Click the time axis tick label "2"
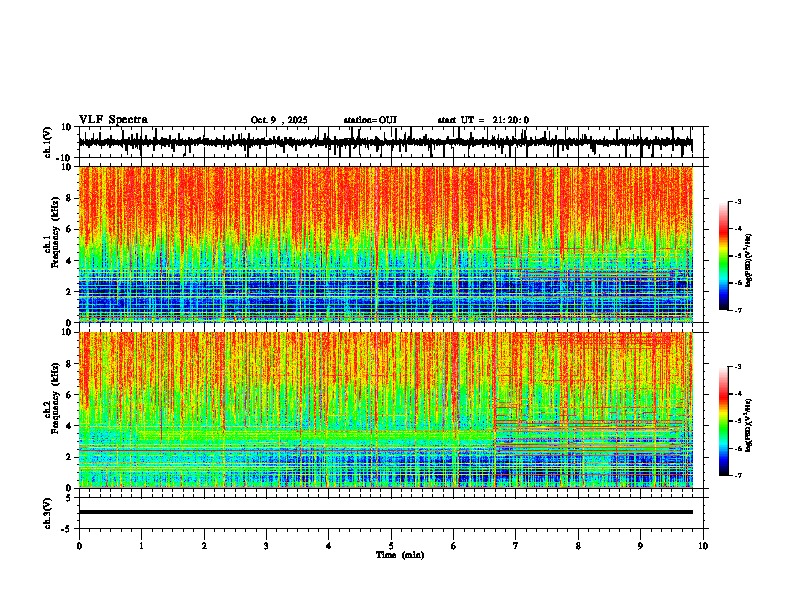792x612 pixels. (204, 546)
